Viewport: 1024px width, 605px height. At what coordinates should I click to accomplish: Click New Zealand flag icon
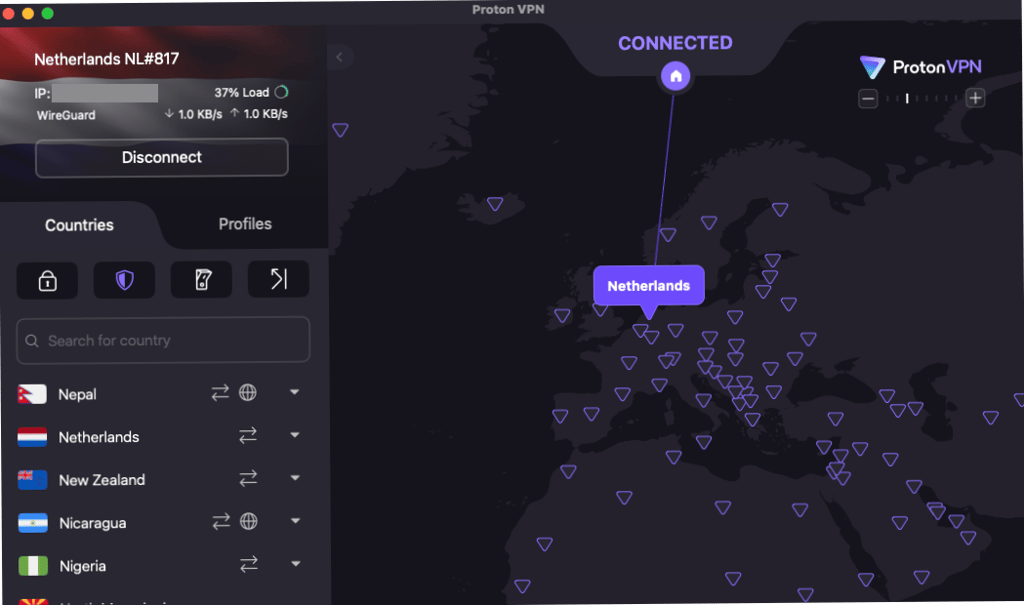click(x=33, y=480)
